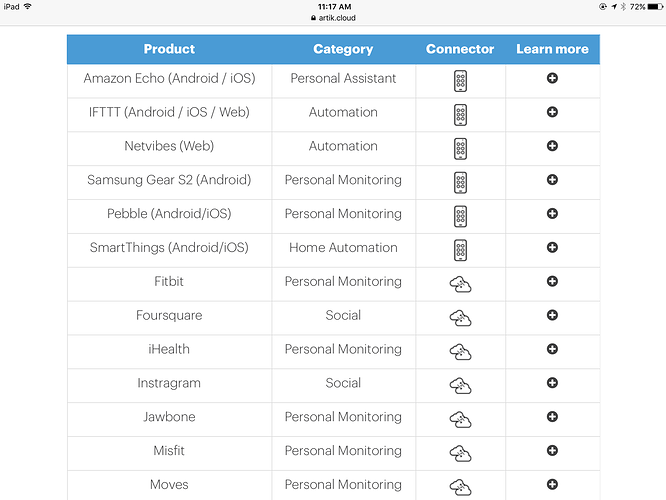This screenshot has width=666, height=500.
Task: Show more info for Misfit row
Action: click(552, 450)
